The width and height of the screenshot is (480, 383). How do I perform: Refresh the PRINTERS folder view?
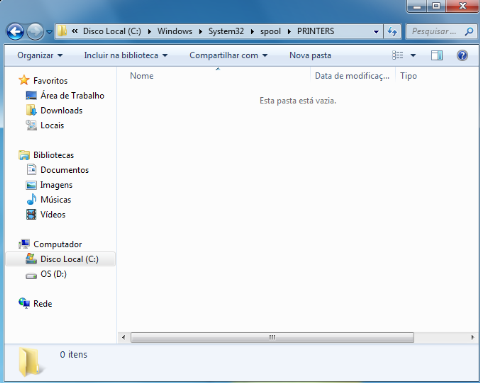[x=392, y=32]
